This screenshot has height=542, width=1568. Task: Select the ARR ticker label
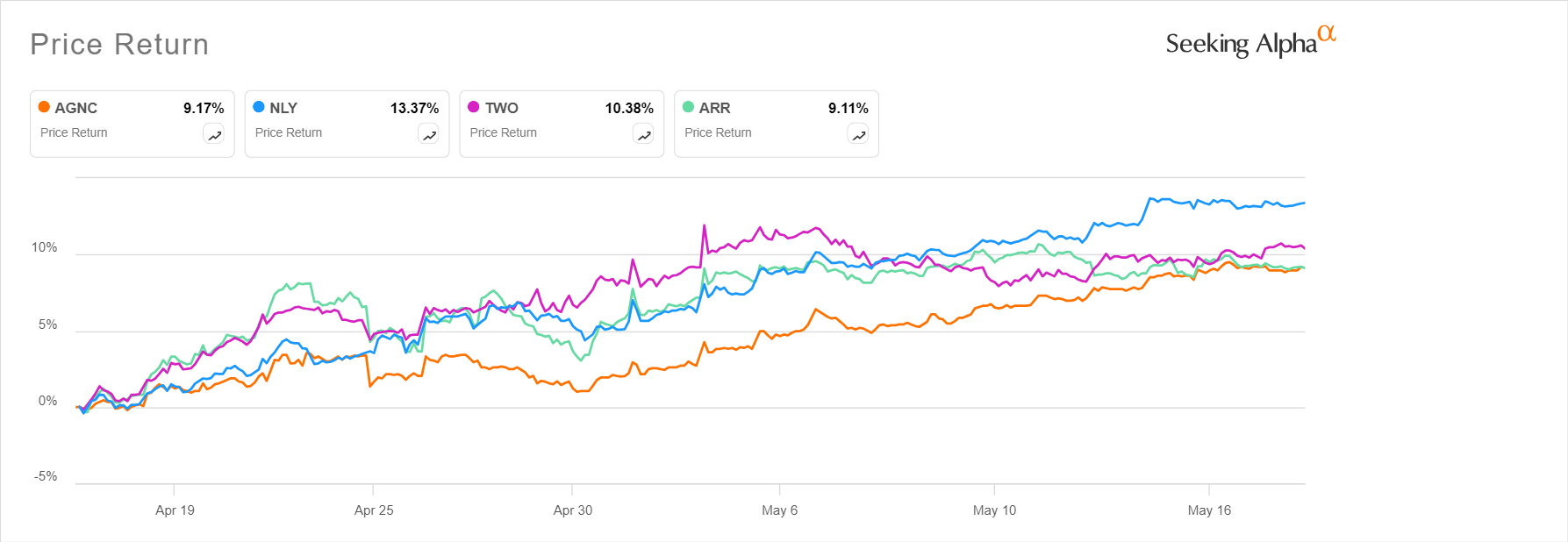click(x=714, y=108)
